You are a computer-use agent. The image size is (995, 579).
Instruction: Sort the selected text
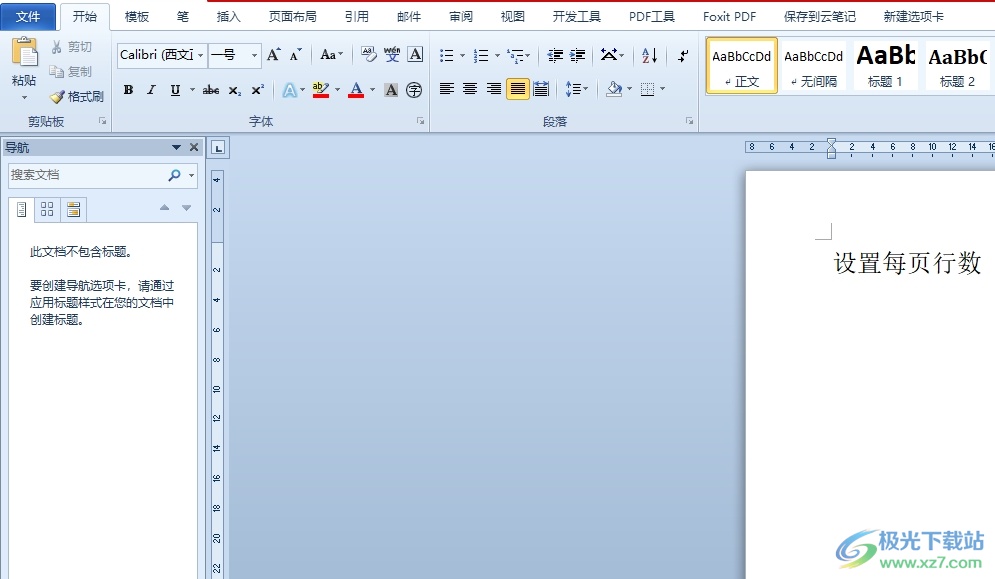click(x=649, y=56)
